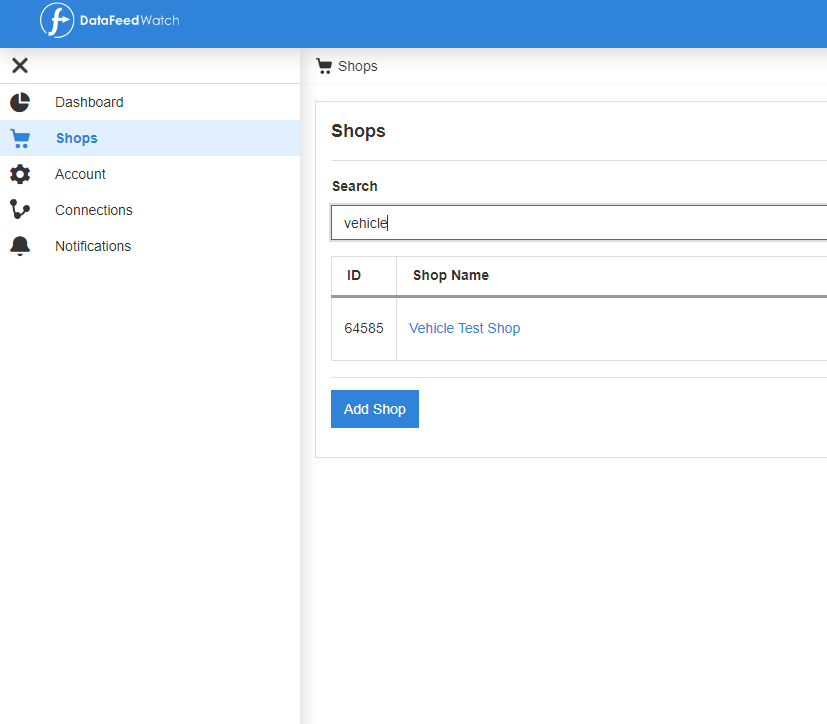Close the sidebar with the X icon
Image resolution: width=827 pixels, height=724 pixels.
pos(20,66)
